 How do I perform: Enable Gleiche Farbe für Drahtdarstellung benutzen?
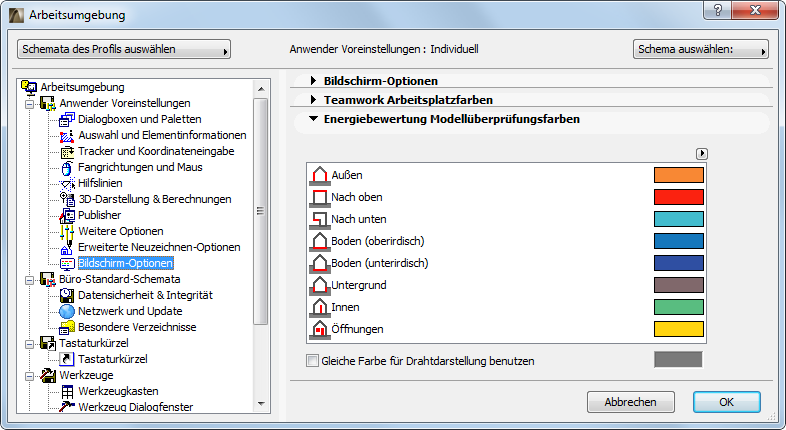[314, 360]
